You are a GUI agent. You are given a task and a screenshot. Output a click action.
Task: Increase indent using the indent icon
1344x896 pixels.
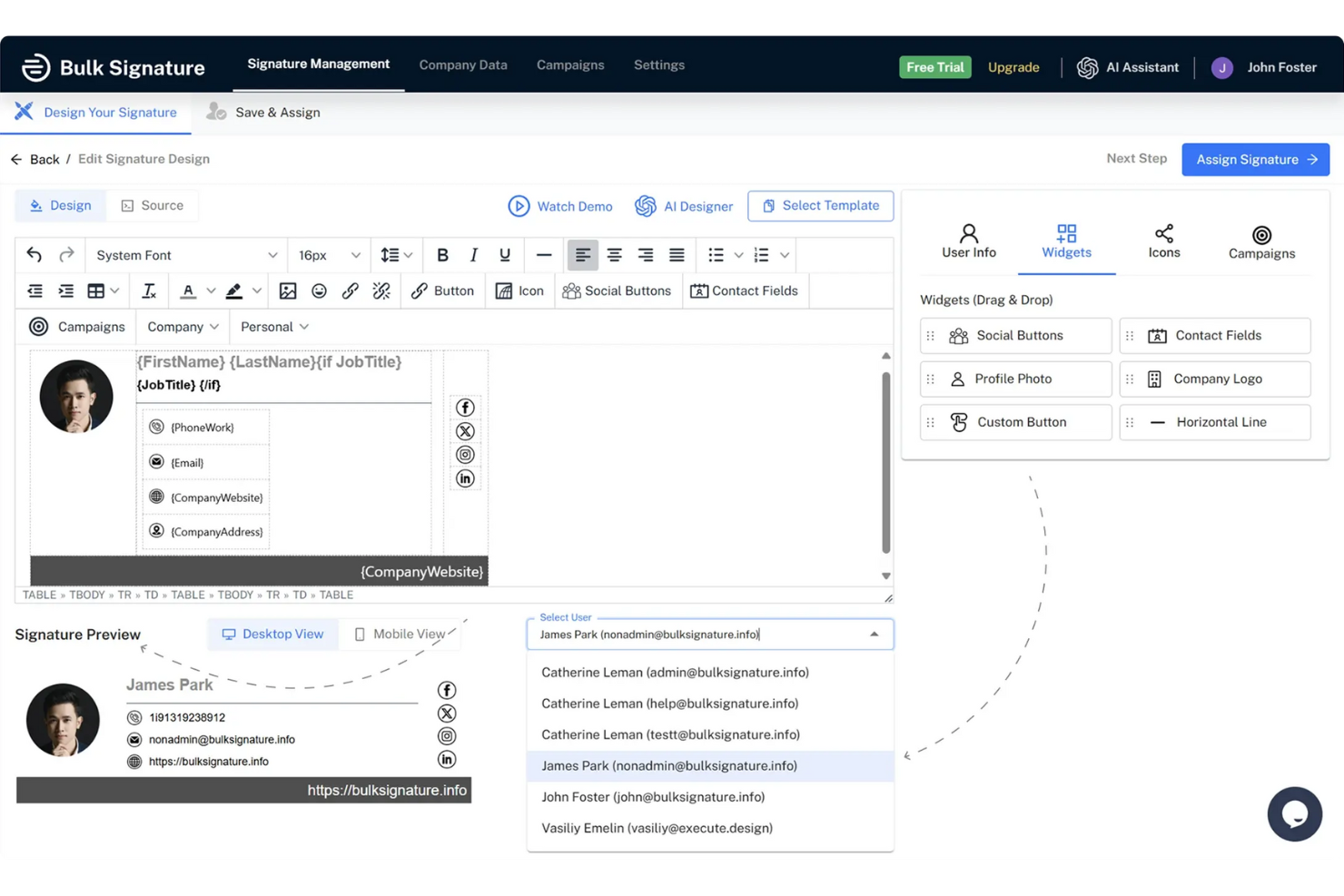66,290
